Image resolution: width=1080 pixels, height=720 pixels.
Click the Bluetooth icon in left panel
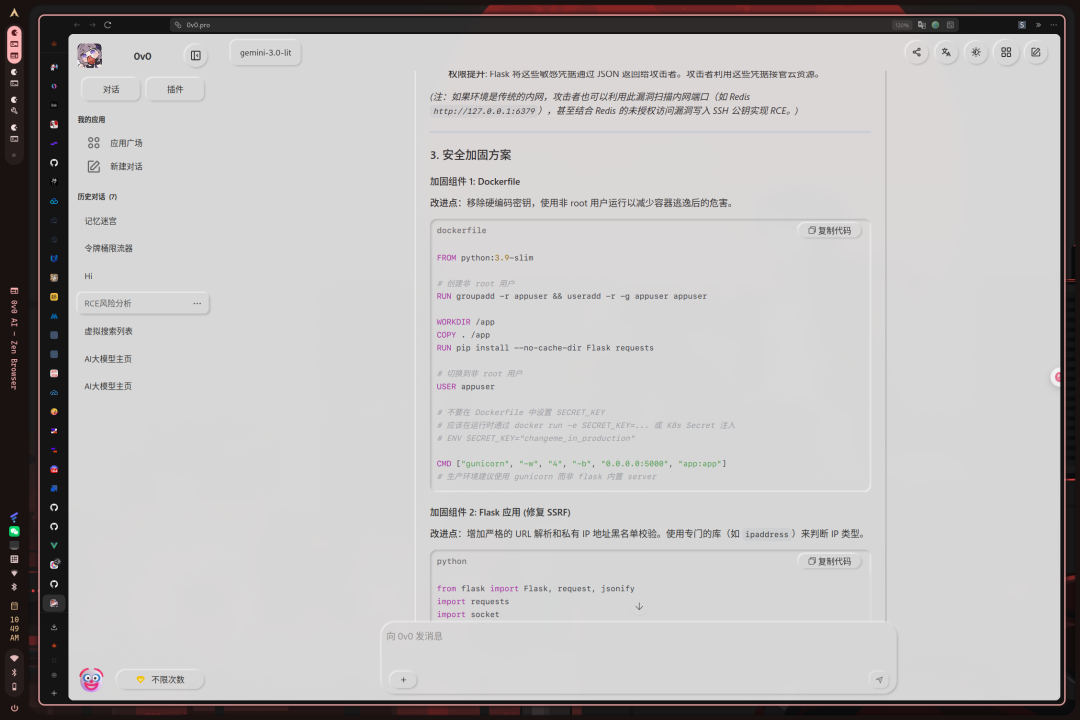[14, 672]
